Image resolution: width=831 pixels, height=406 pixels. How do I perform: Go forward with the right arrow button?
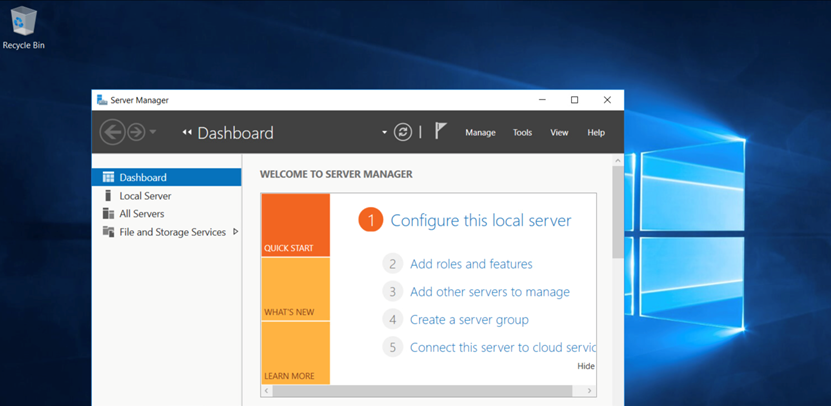tap(136, 132)
